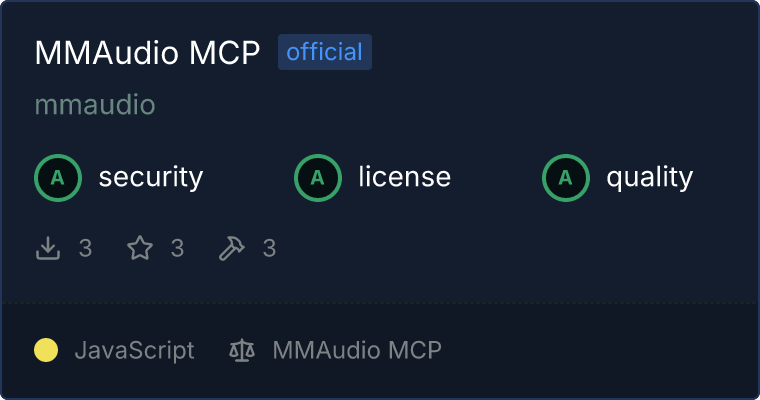Screen dimensions: 760x400
Task: Click the tools count number
Action: 269,248
